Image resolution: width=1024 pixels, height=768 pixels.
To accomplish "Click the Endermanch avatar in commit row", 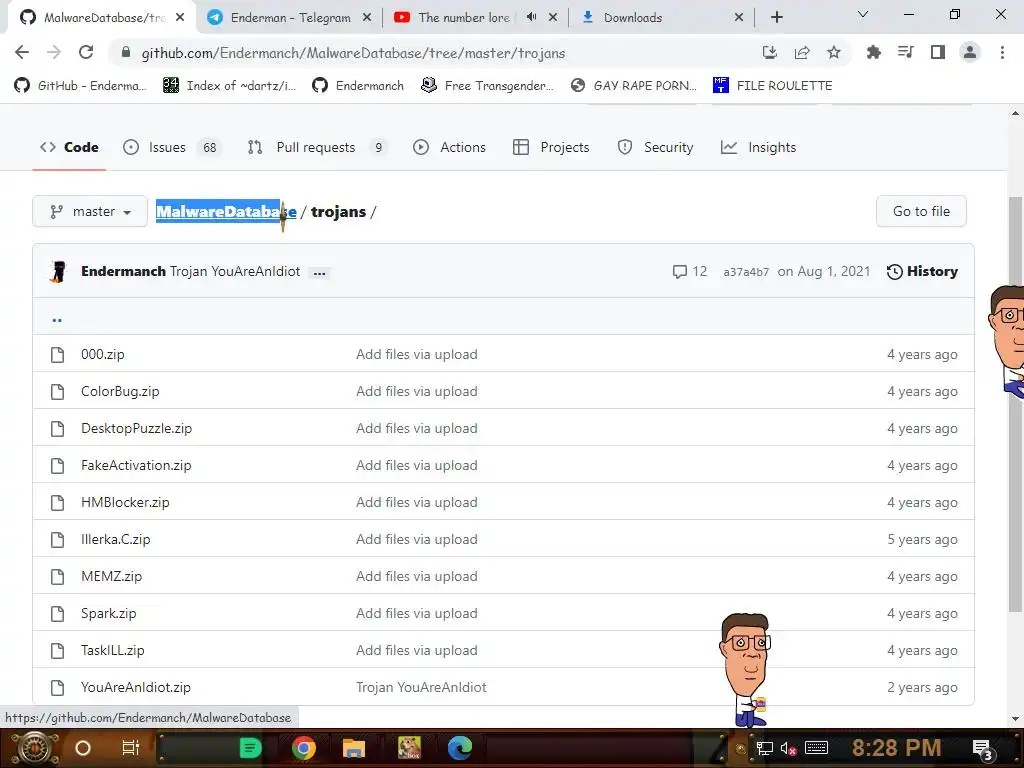I will tap(59, 271).
